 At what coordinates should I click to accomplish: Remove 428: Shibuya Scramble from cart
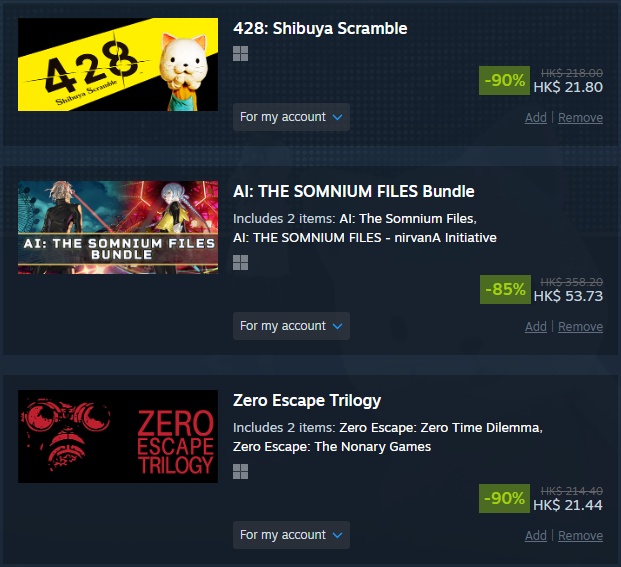tap(580, 118)
